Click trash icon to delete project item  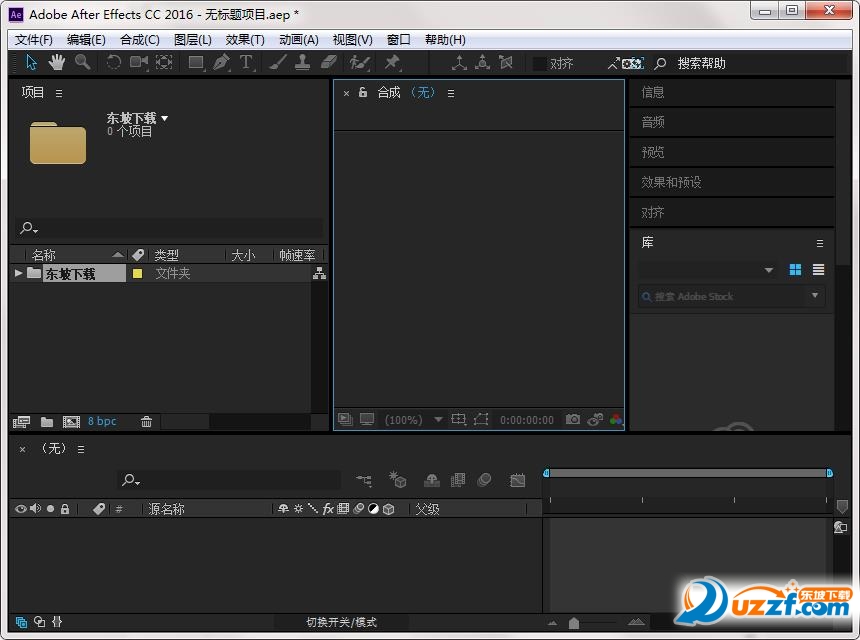click(x=146, y=422)
